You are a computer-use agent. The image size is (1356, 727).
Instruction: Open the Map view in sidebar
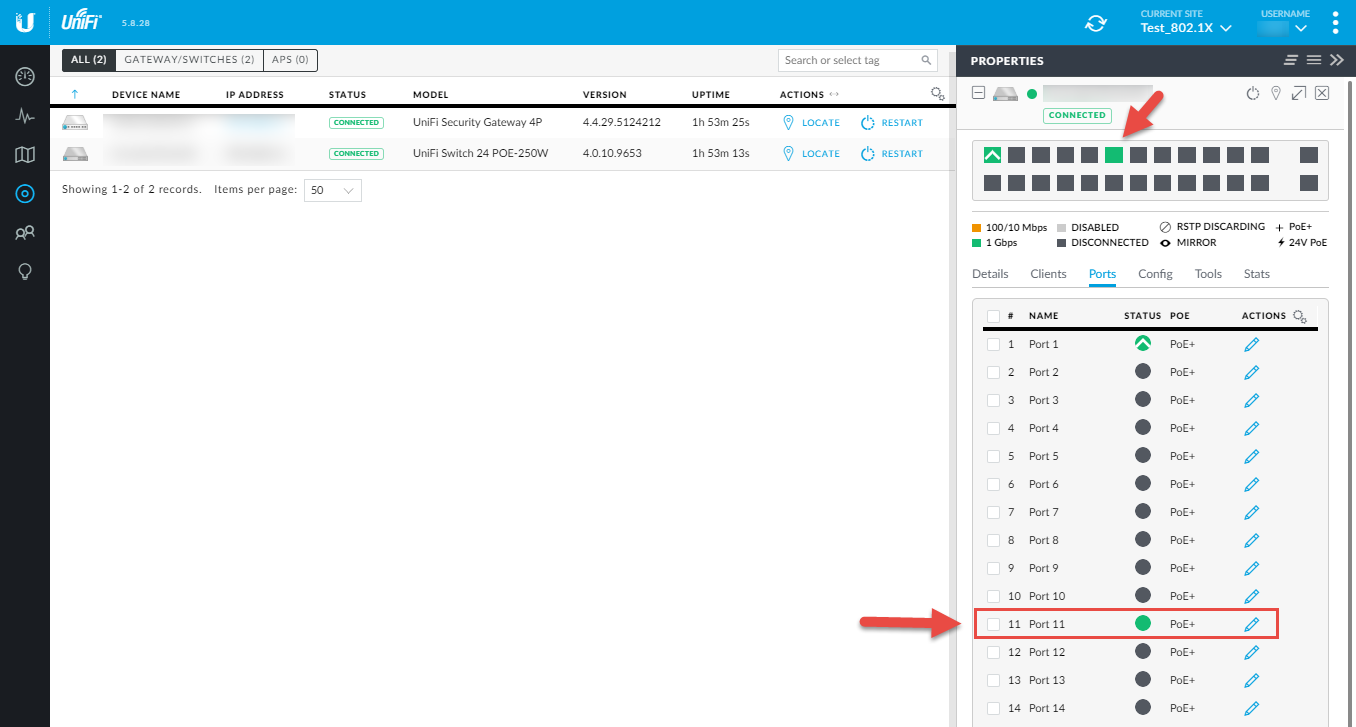coord(25,154)
